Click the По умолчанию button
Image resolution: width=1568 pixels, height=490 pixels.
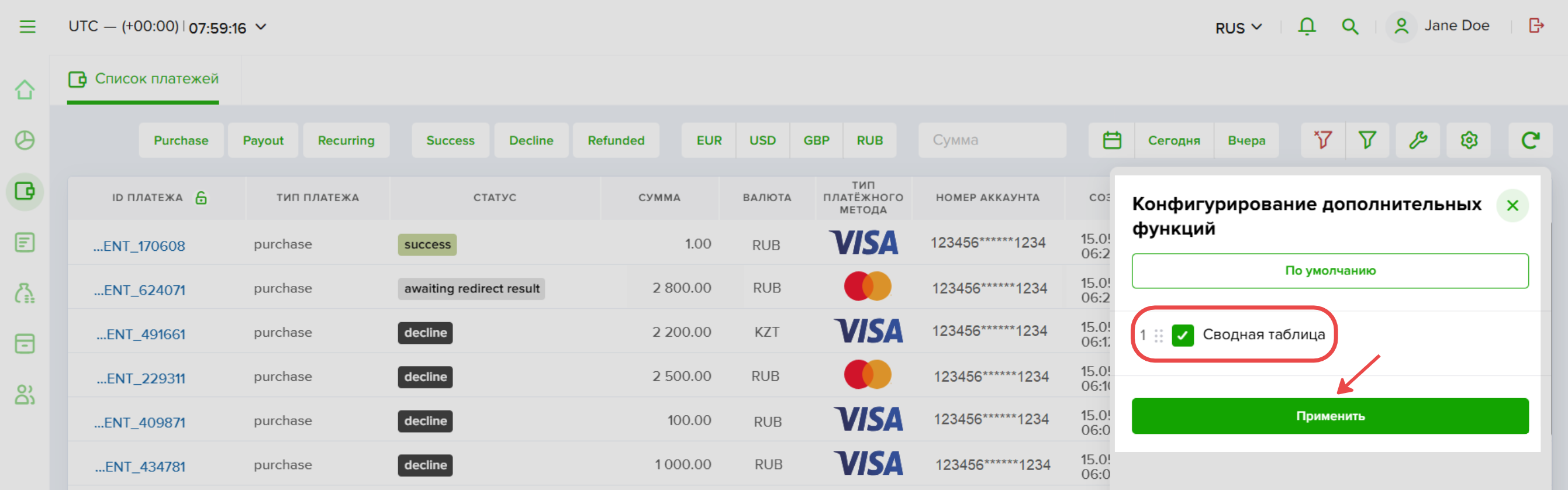click(x=1330, y=271)
